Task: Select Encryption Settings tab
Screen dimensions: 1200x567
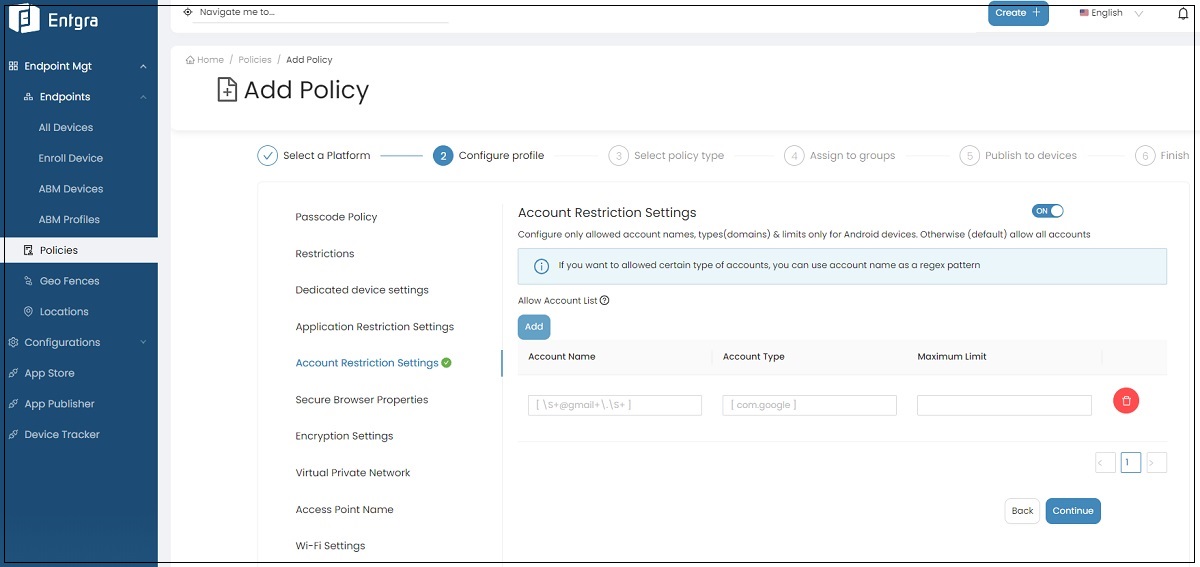Action: pos(344,436)
